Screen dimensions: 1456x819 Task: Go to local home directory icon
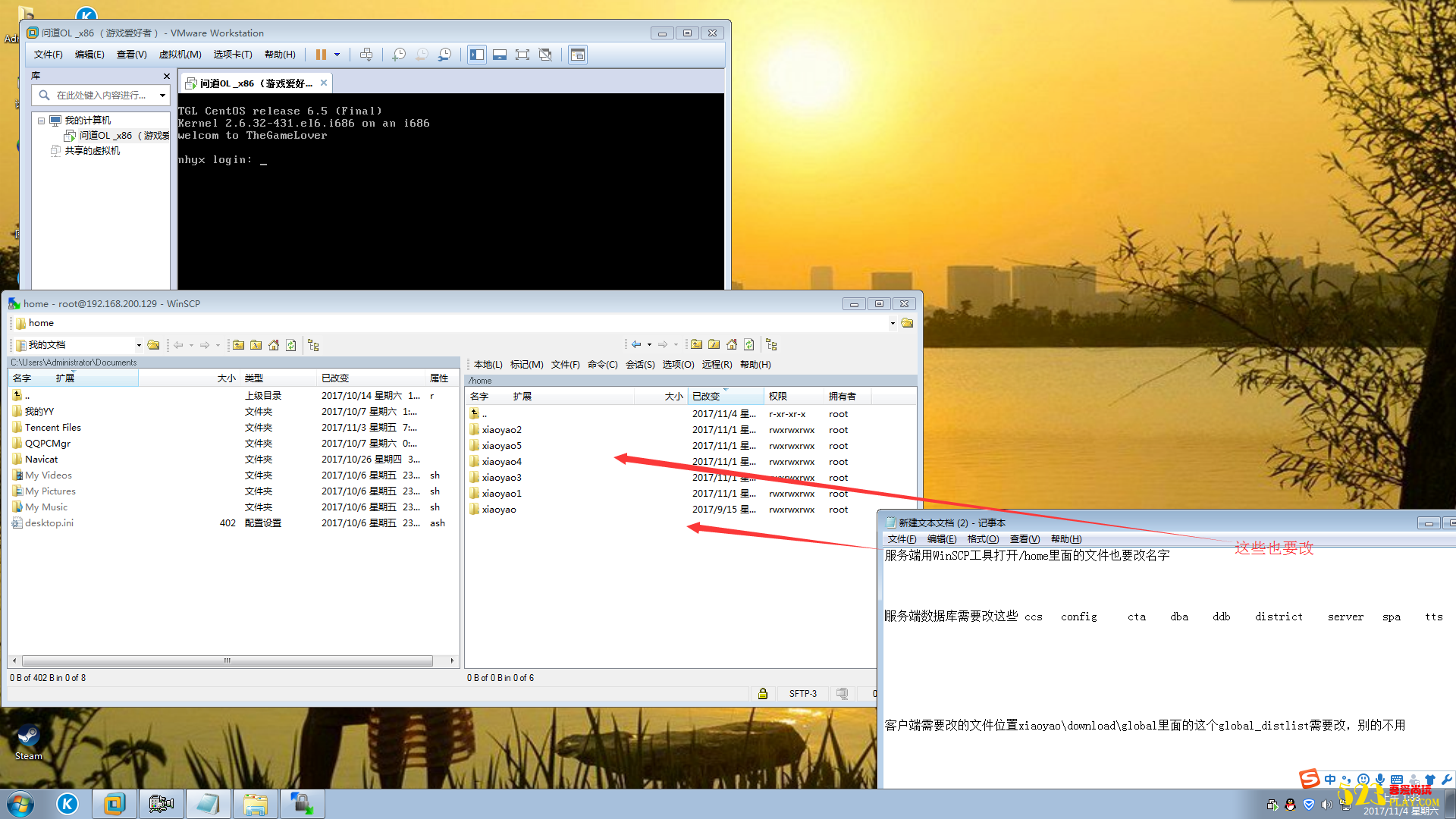pos(274,345)
